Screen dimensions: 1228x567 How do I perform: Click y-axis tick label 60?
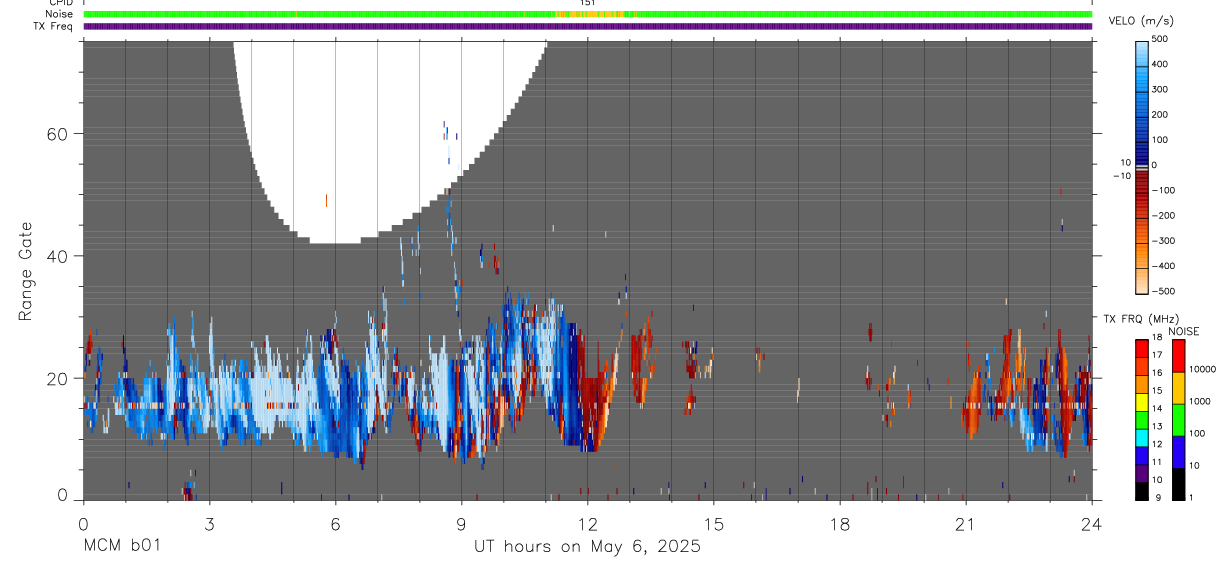pos(58,134)
